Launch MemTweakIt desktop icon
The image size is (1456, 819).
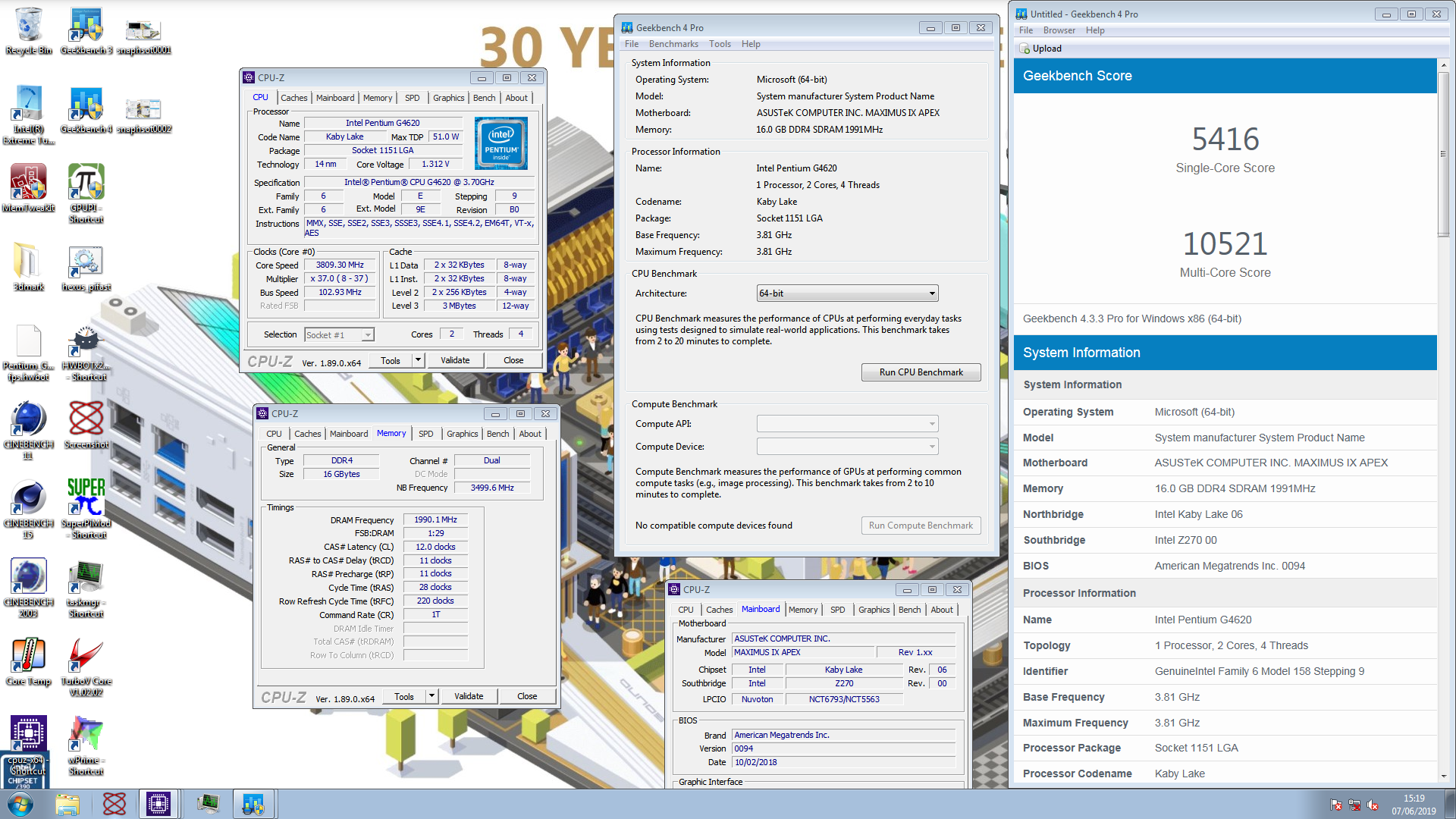click(x=28, y=188)
